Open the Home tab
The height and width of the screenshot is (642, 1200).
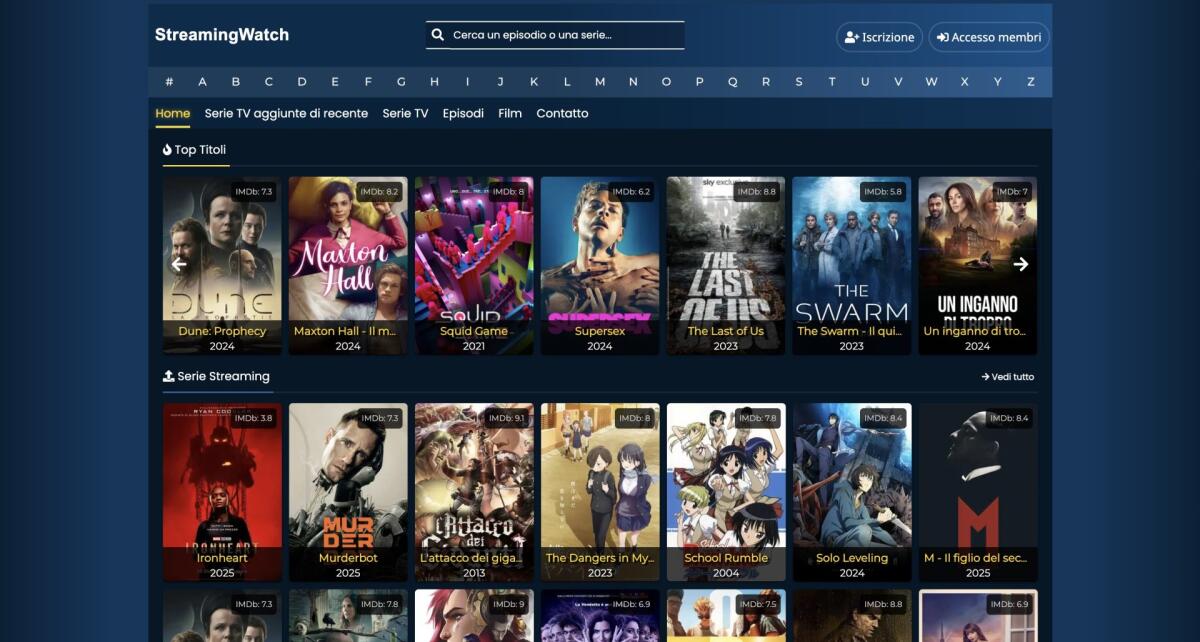tap(172, 113)
